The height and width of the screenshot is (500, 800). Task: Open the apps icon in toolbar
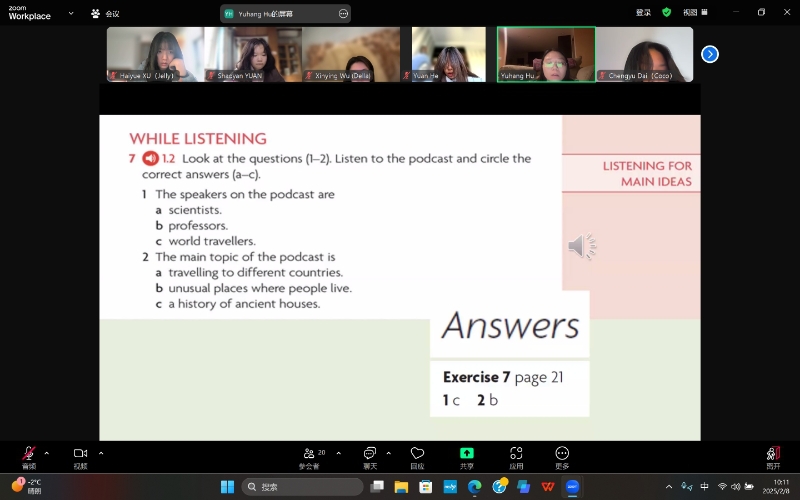[516, 454]
